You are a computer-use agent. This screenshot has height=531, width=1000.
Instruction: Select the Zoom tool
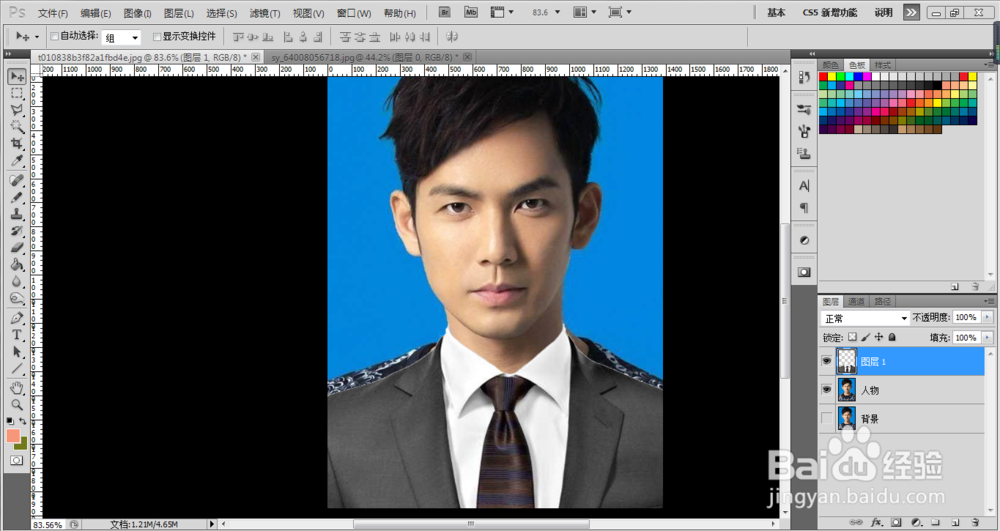tap(17, 405)
